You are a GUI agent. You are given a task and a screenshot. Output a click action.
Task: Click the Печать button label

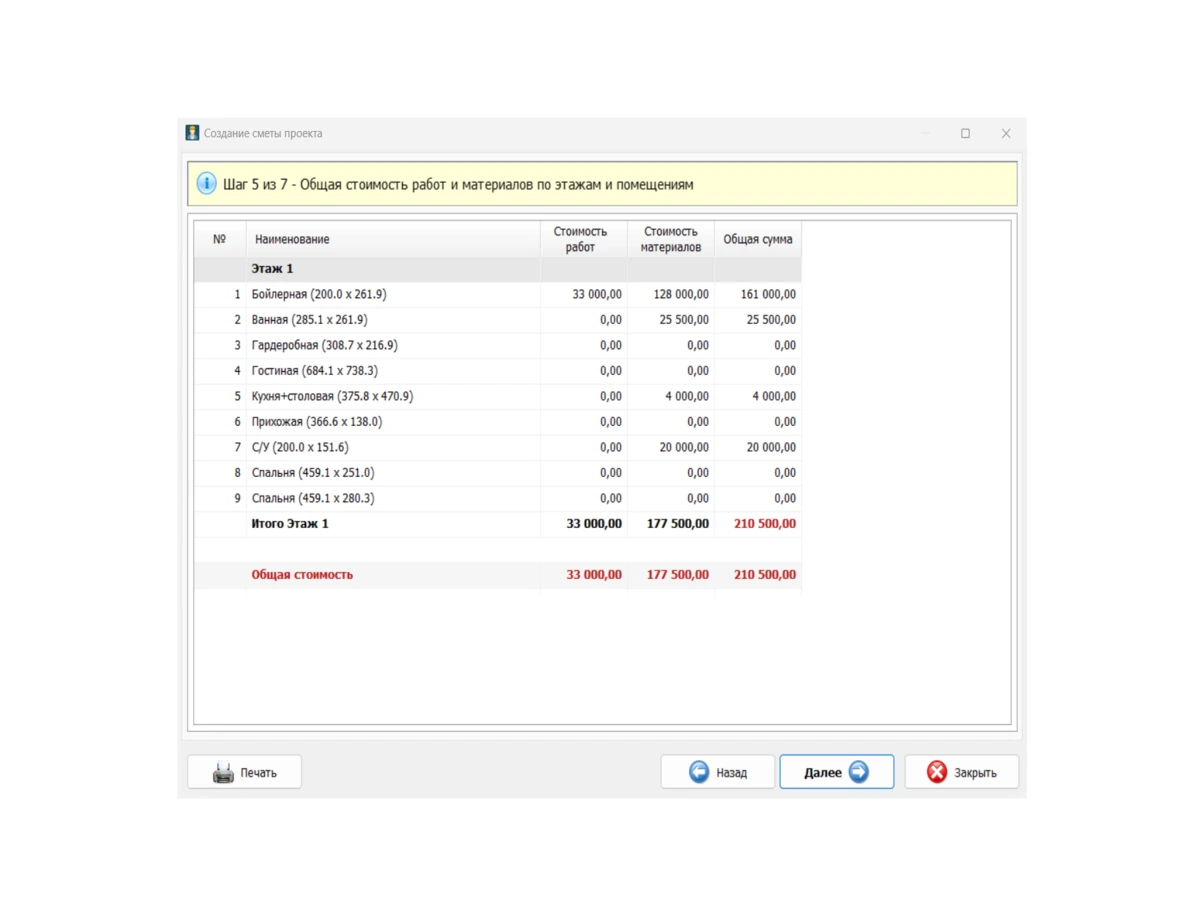[258, 773]
